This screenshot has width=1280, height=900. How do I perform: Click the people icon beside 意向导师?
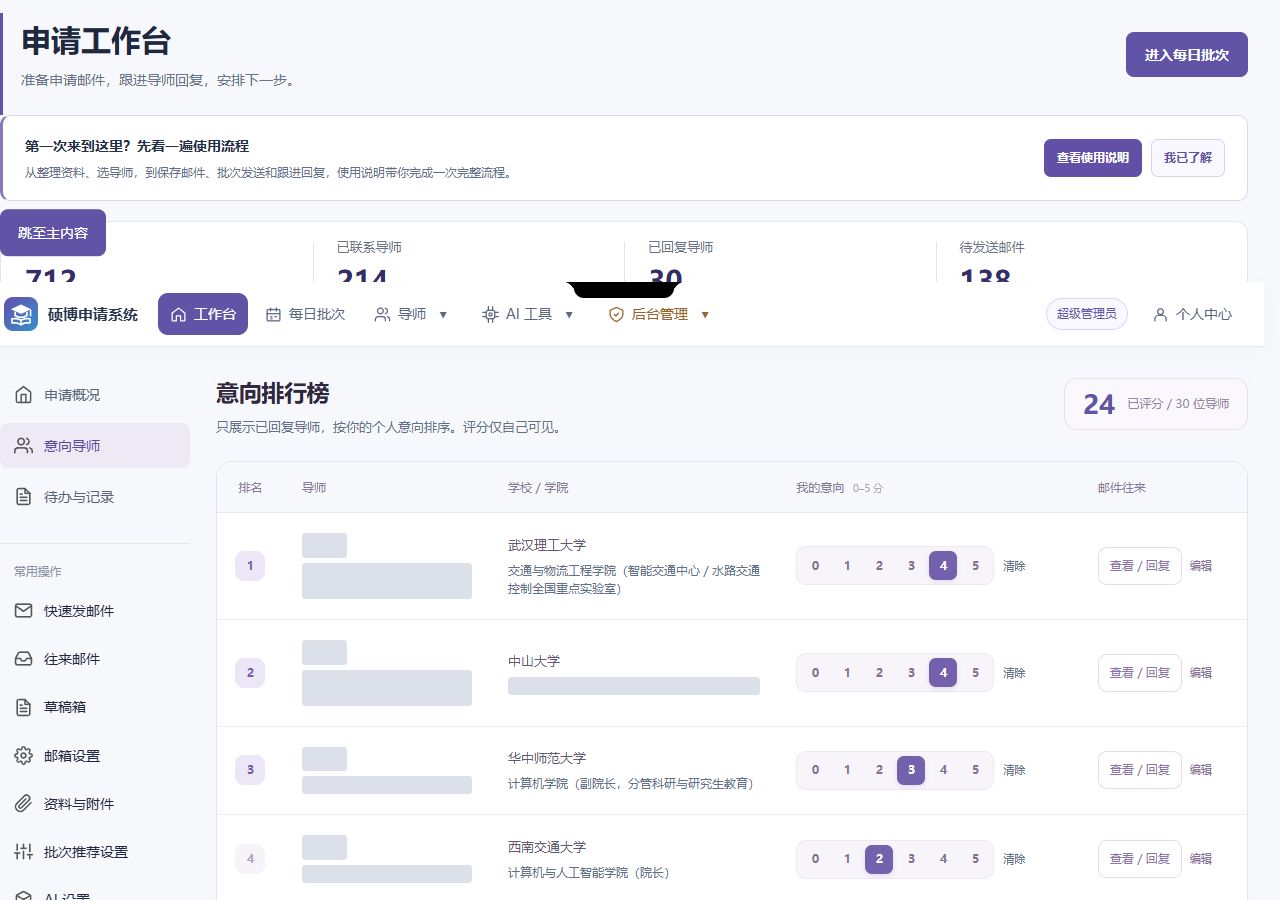coord(24,446)
